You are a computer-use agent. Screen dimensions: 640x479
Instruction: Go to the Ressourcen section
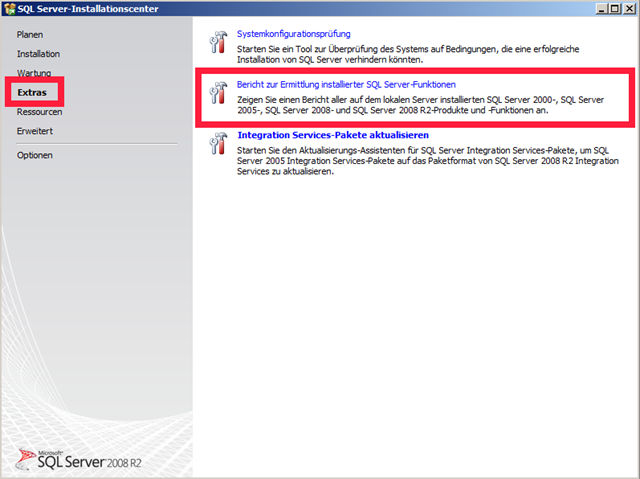40,112
